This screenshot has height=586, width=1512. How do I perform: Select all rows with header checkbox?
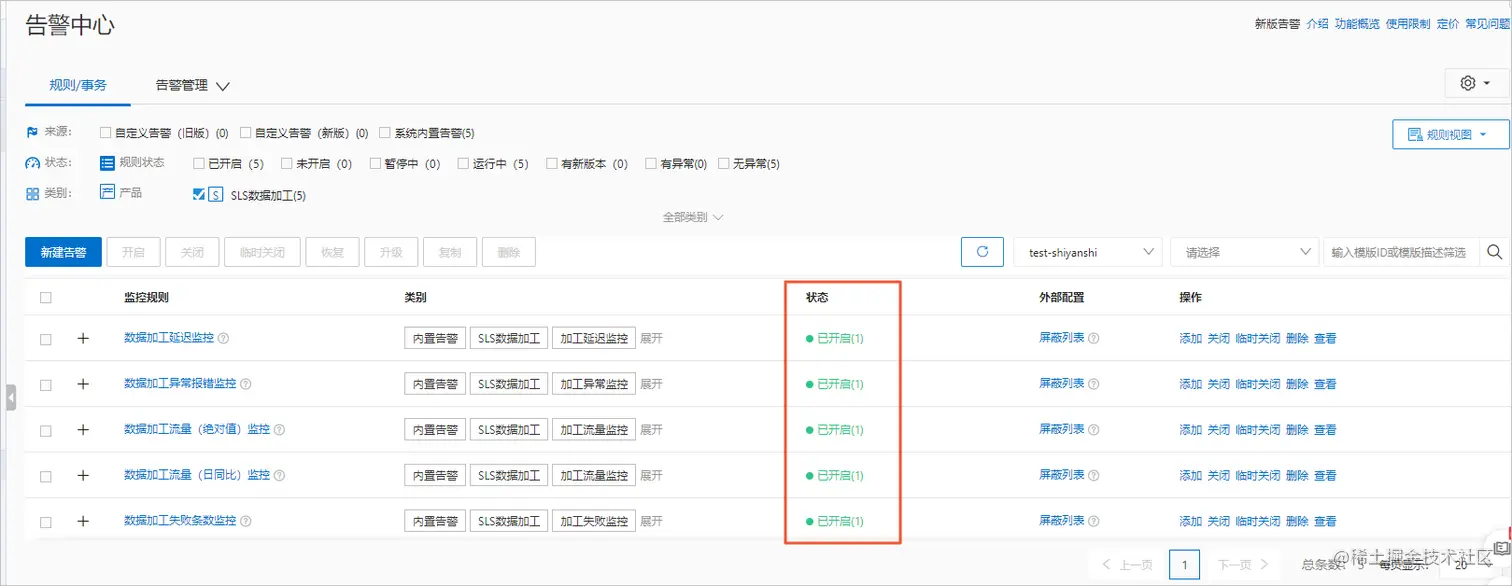[x=46, y=298]
